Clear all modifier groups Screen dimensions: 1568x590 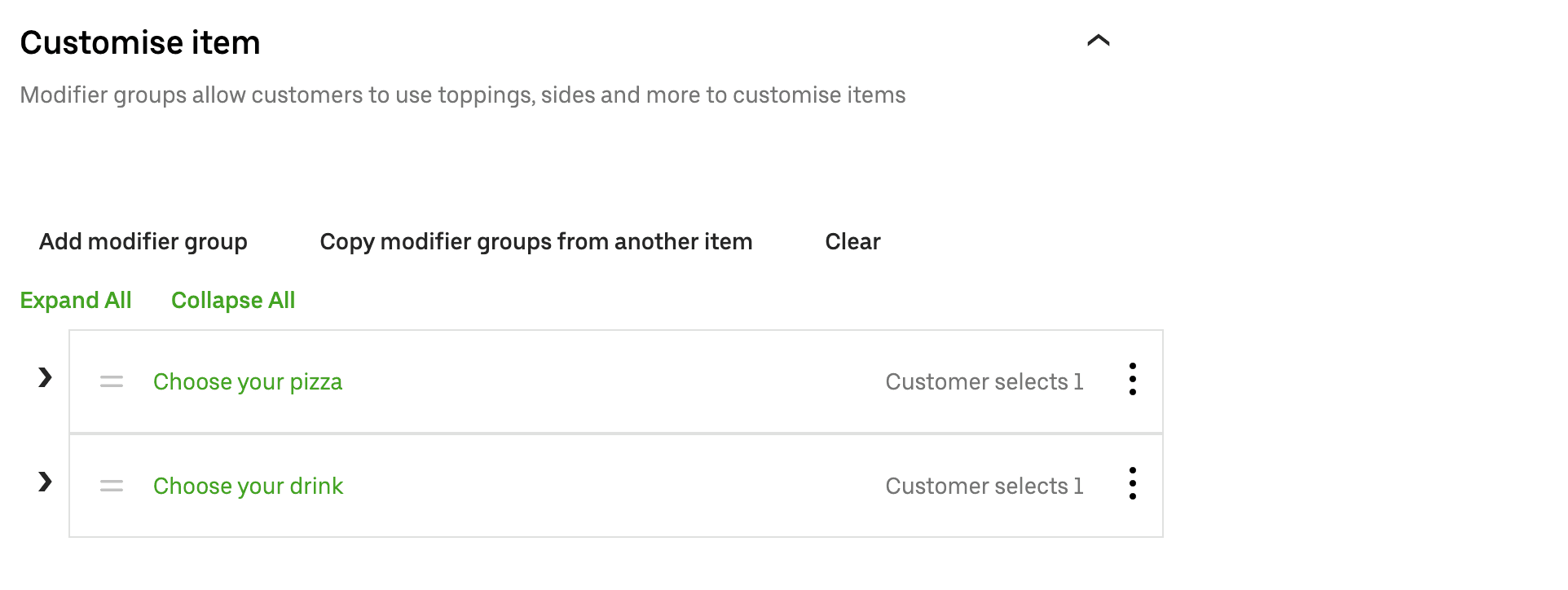coord(852,241)
